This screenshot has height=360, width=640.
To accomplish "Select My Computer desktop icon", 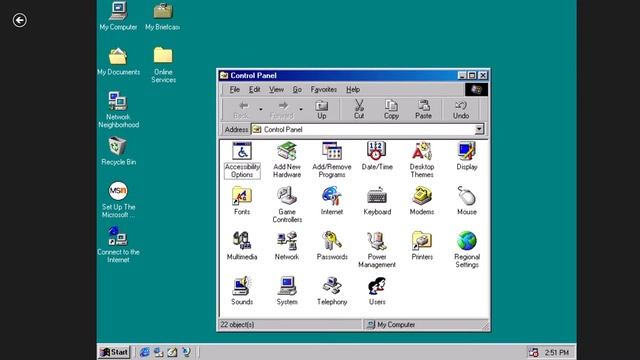I will pyautogui.click(x=118, y=16).
